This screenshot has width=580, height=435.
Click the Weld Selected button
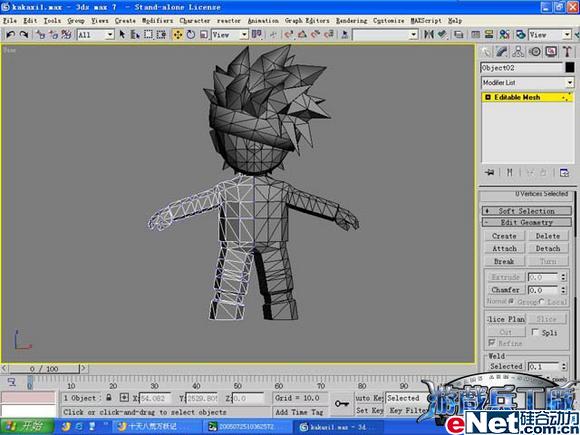(506, 366)
